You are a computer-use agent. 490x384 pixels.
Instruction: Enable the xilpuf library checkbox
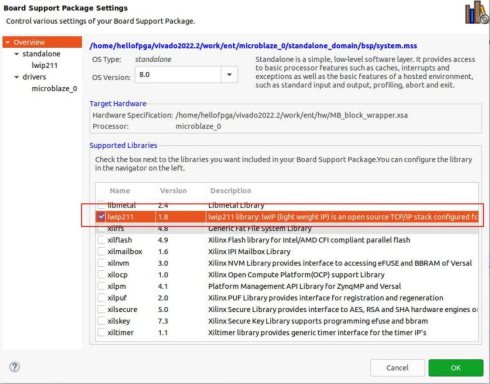tap(101, 298)
